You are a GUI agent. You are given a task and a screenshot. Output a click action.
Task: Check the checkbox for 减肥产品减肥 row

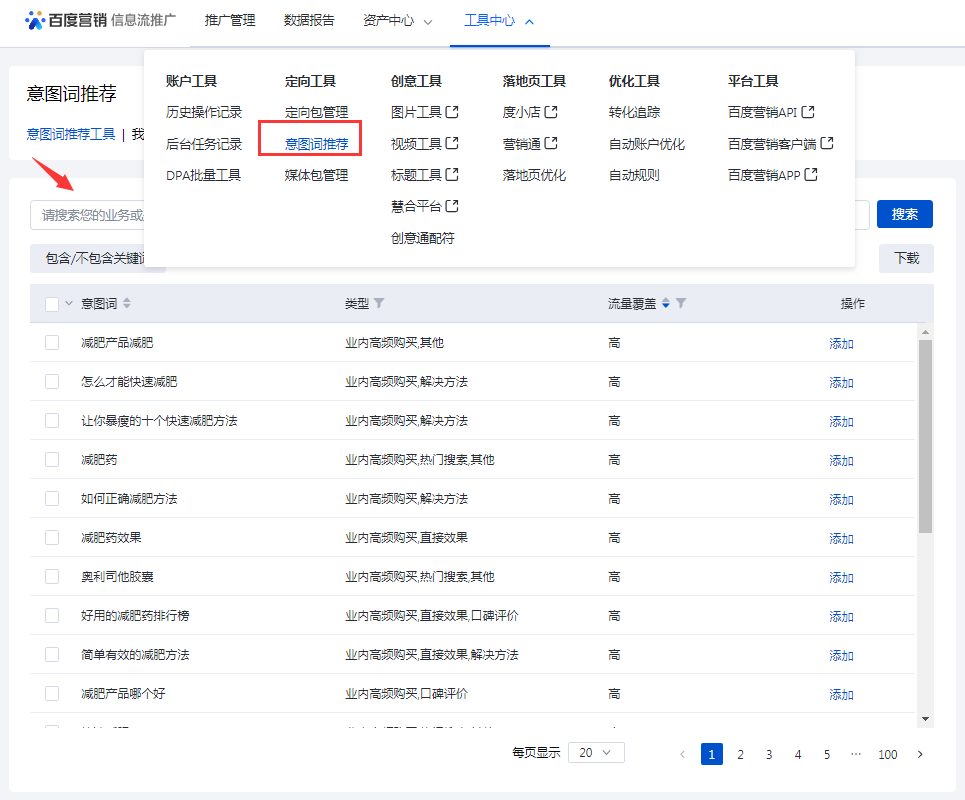[x=51, y=343]
